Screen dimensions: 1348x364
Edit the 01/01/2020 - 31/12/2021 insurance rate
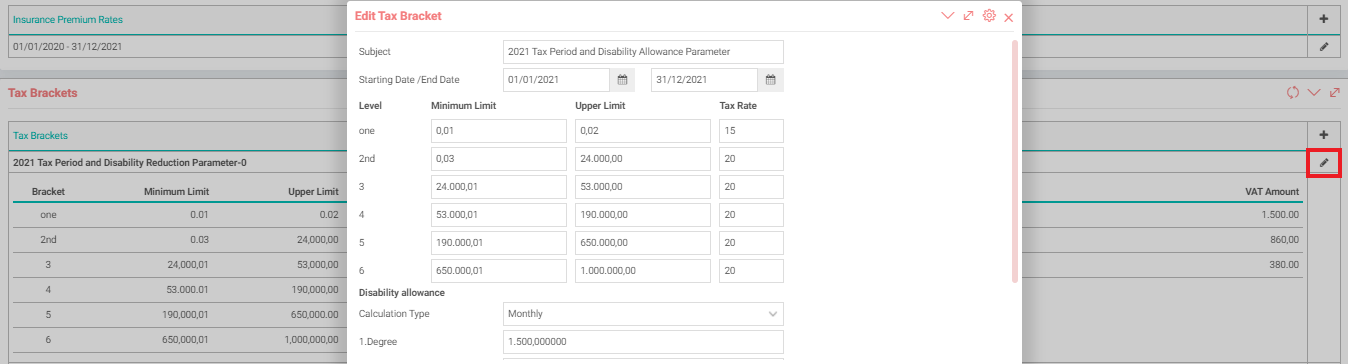(x=1324, y=46)
